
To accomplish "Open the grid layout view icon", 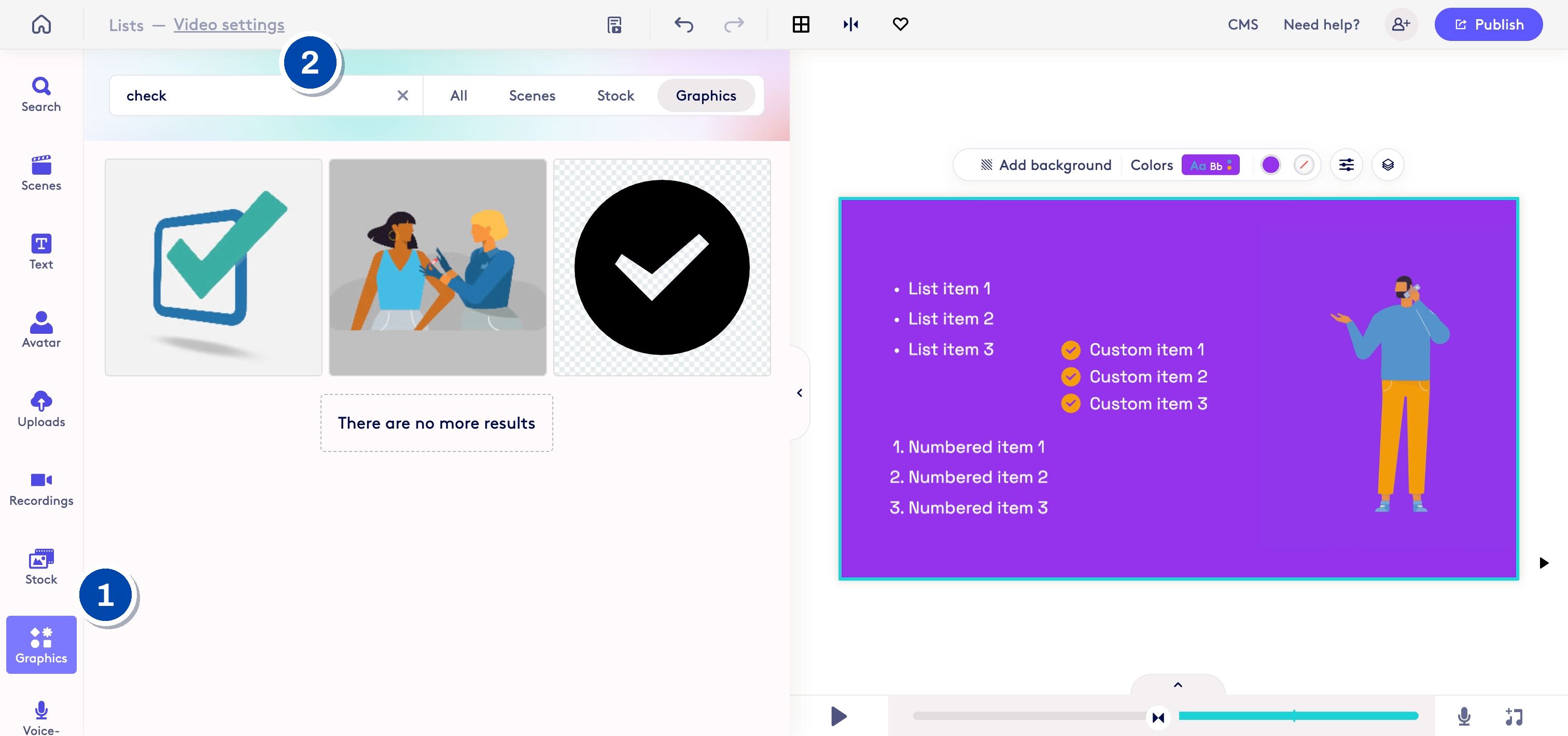I will tap(801, 24).
